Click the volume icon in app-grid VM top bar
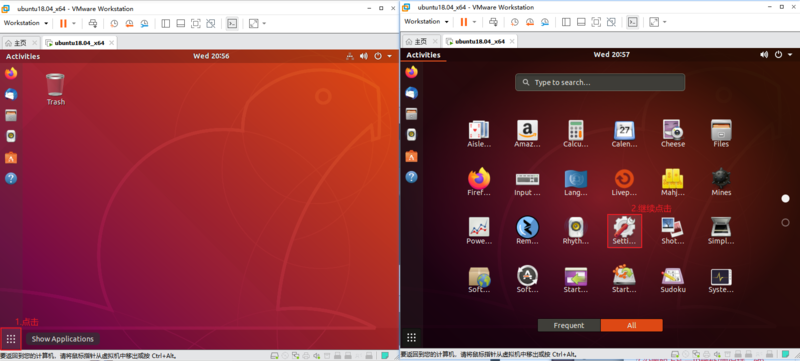 (x=764, y=55)
